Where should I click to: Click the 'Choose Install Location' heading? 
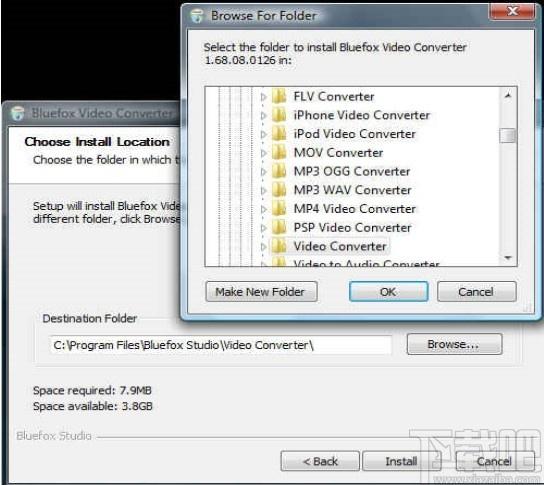pos(97,142)
